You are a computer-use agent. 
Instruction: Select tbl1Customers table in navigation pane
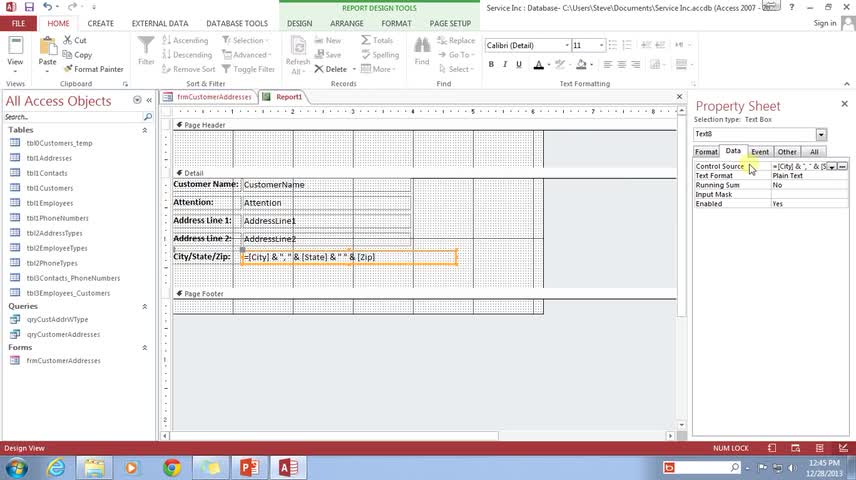click(50, 188)
